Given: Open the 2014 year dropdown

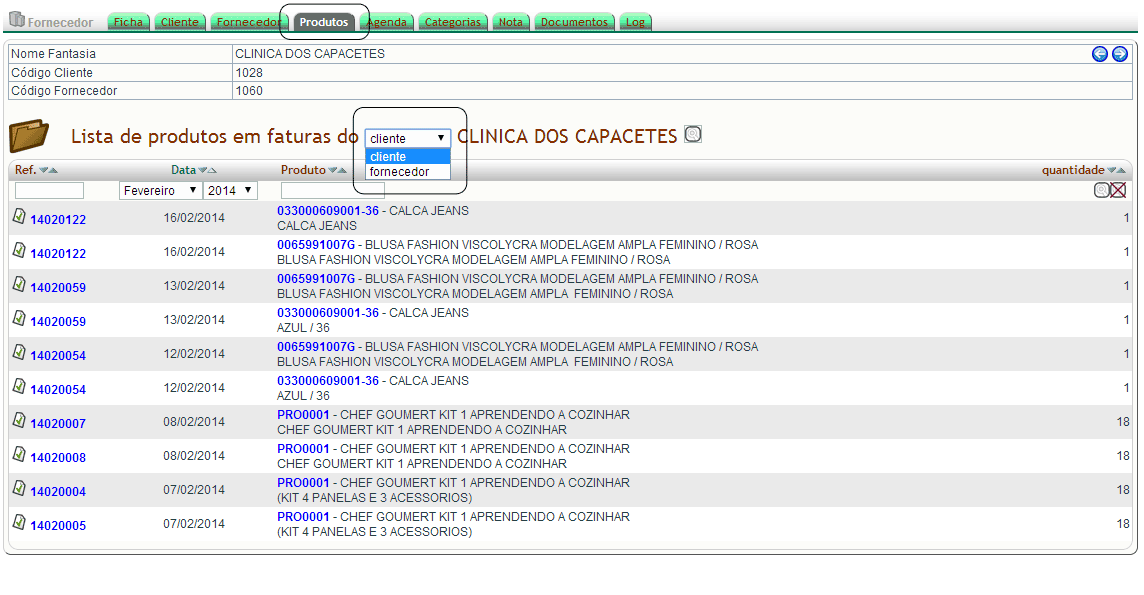Looking at the screenshot, I should tap(230, 190).
